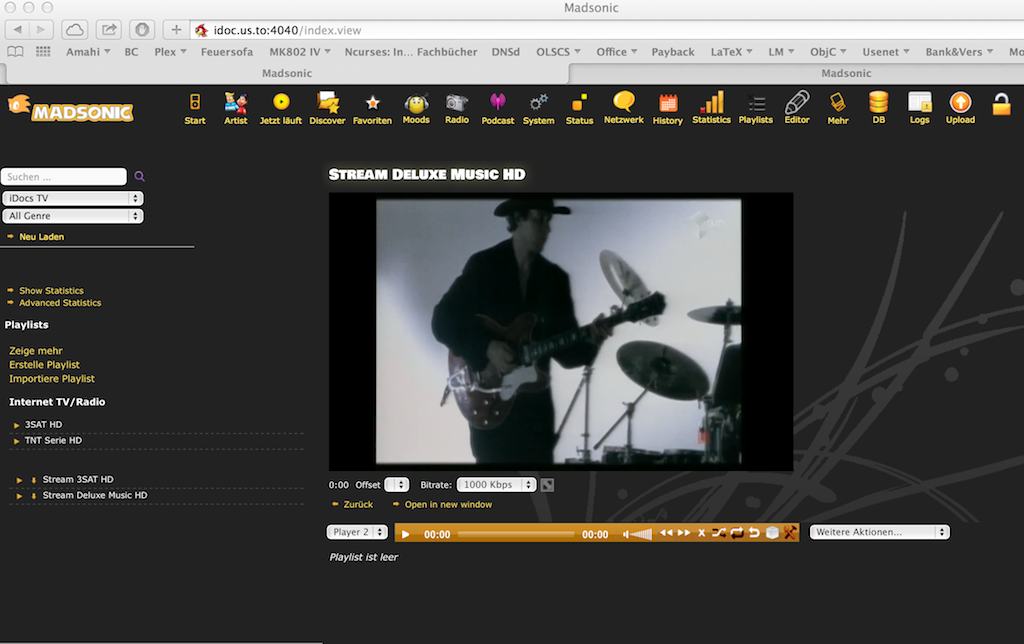
Task: Open the Artist page in the toolbar
Action: tap(235, 108)
